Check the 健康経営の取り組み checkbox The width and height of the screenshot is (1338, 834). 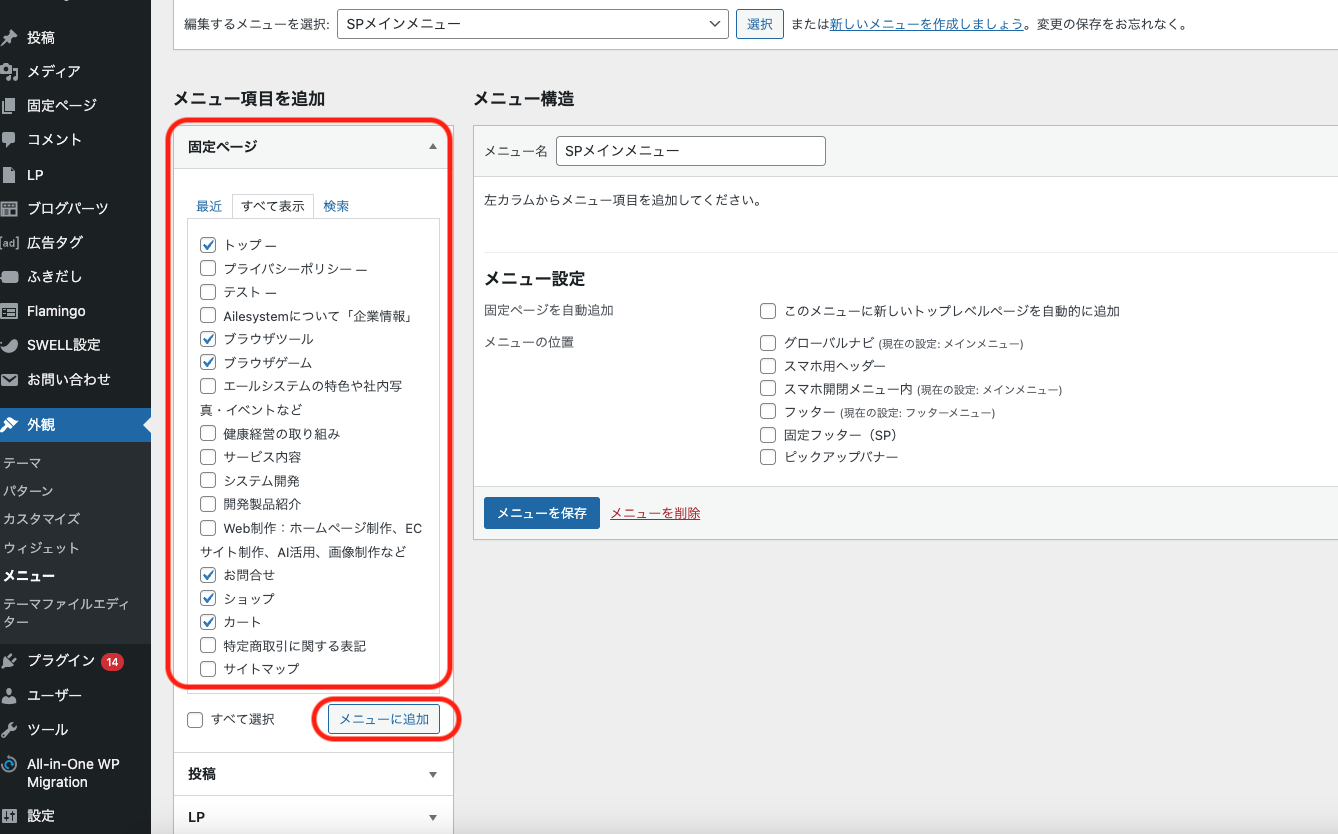208,433
